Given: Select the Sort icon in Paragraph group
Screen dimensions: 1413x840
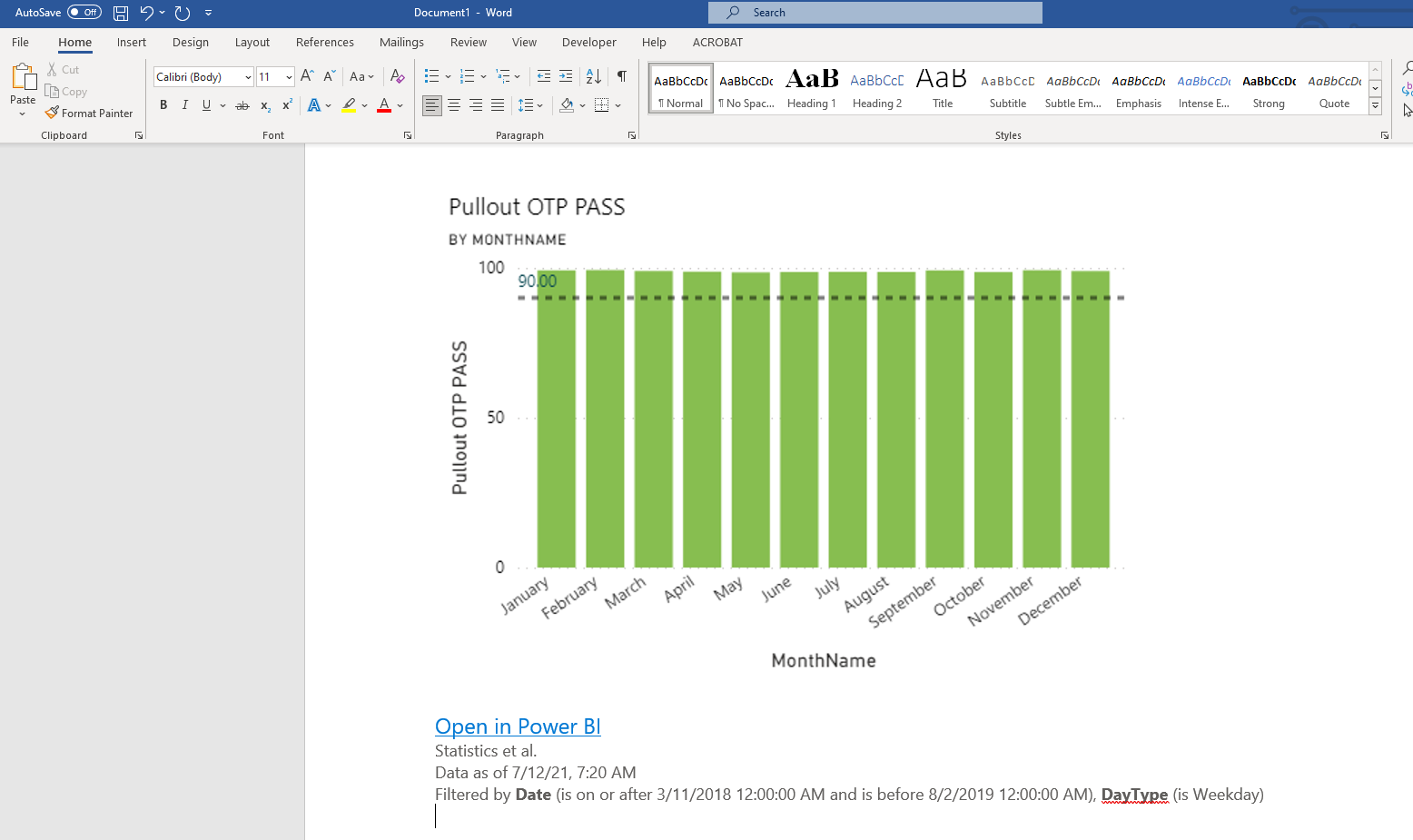Looking at the screenshot, I should [x=592, y=76].
